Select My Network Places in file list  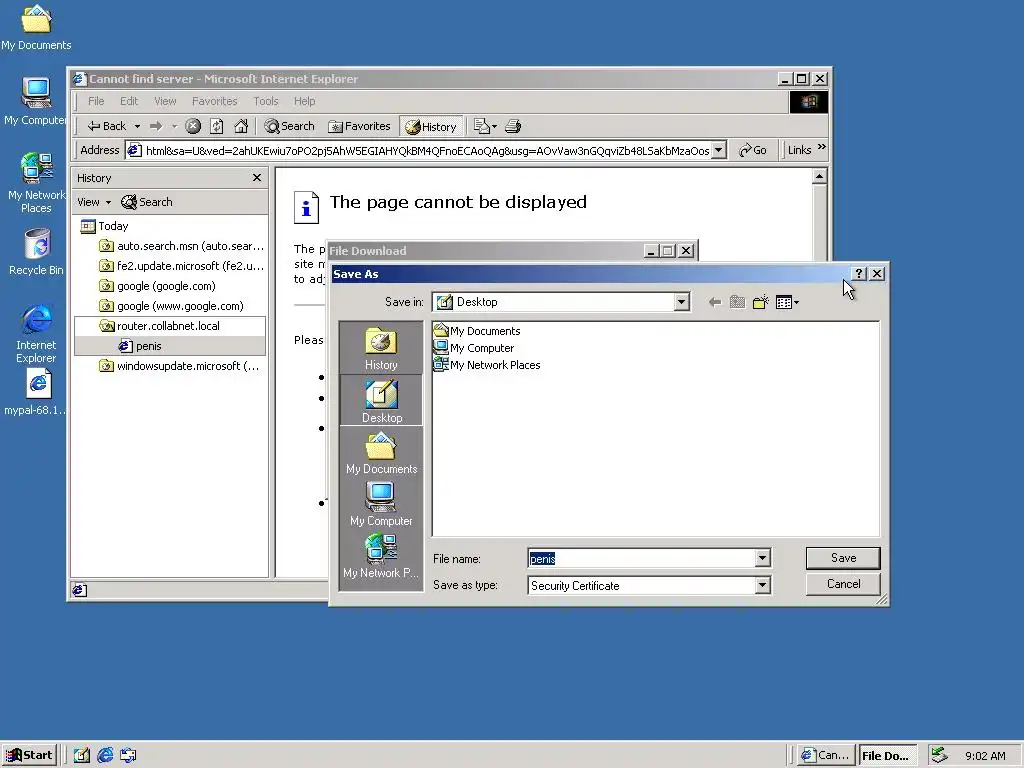pos(487,365)
